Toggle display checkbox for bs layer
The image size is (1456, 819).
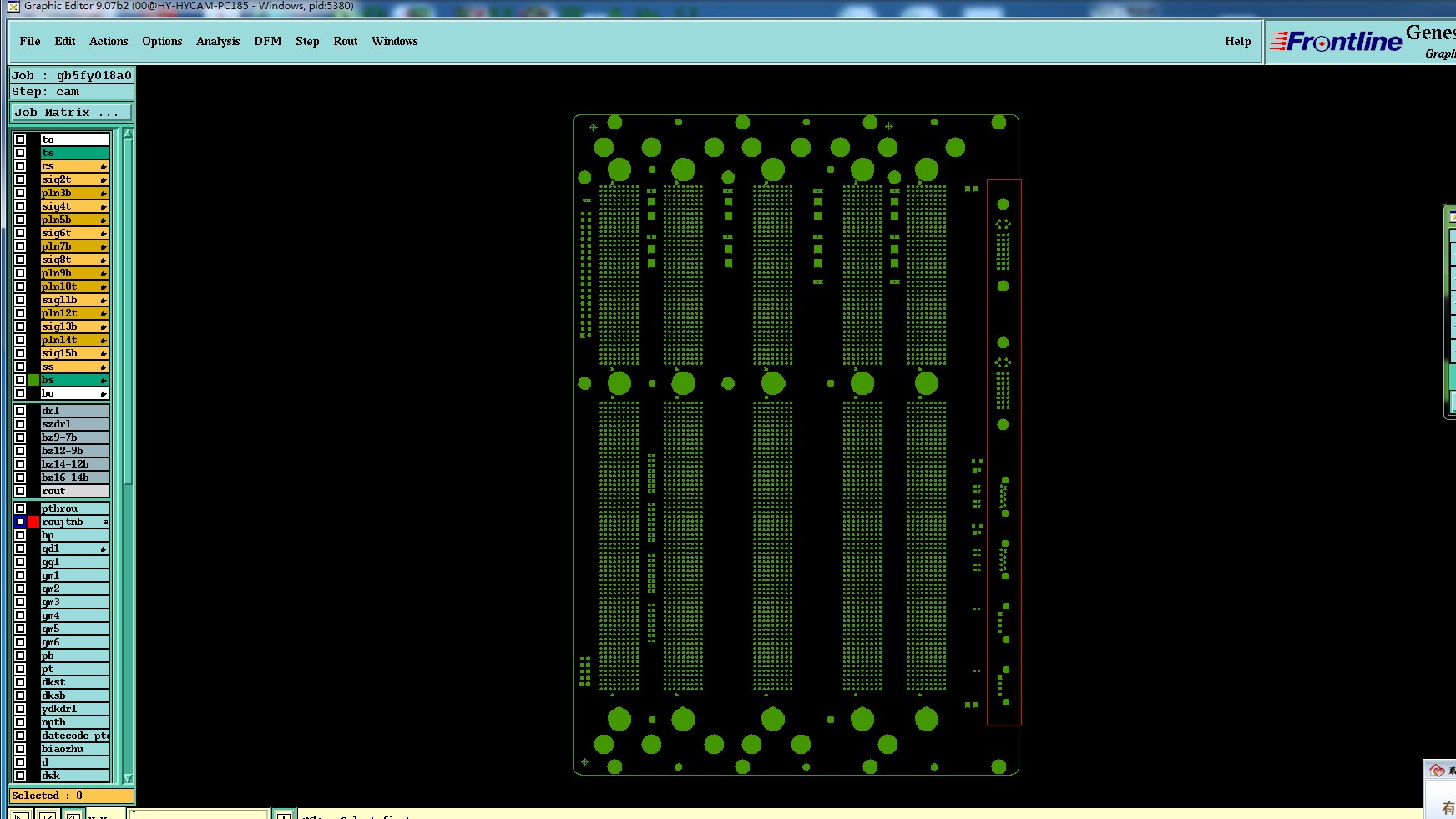pyautogui.click(x=20, y=380)
